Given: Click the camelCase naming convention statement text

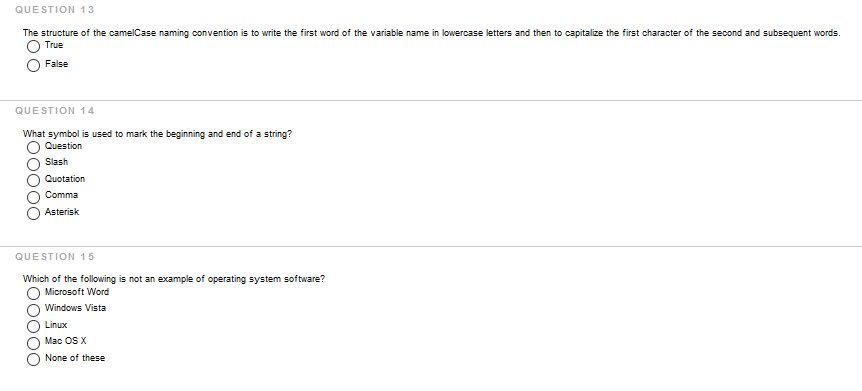Looking at the screenshot, I should pyautogui.click(x=432, y=33).
